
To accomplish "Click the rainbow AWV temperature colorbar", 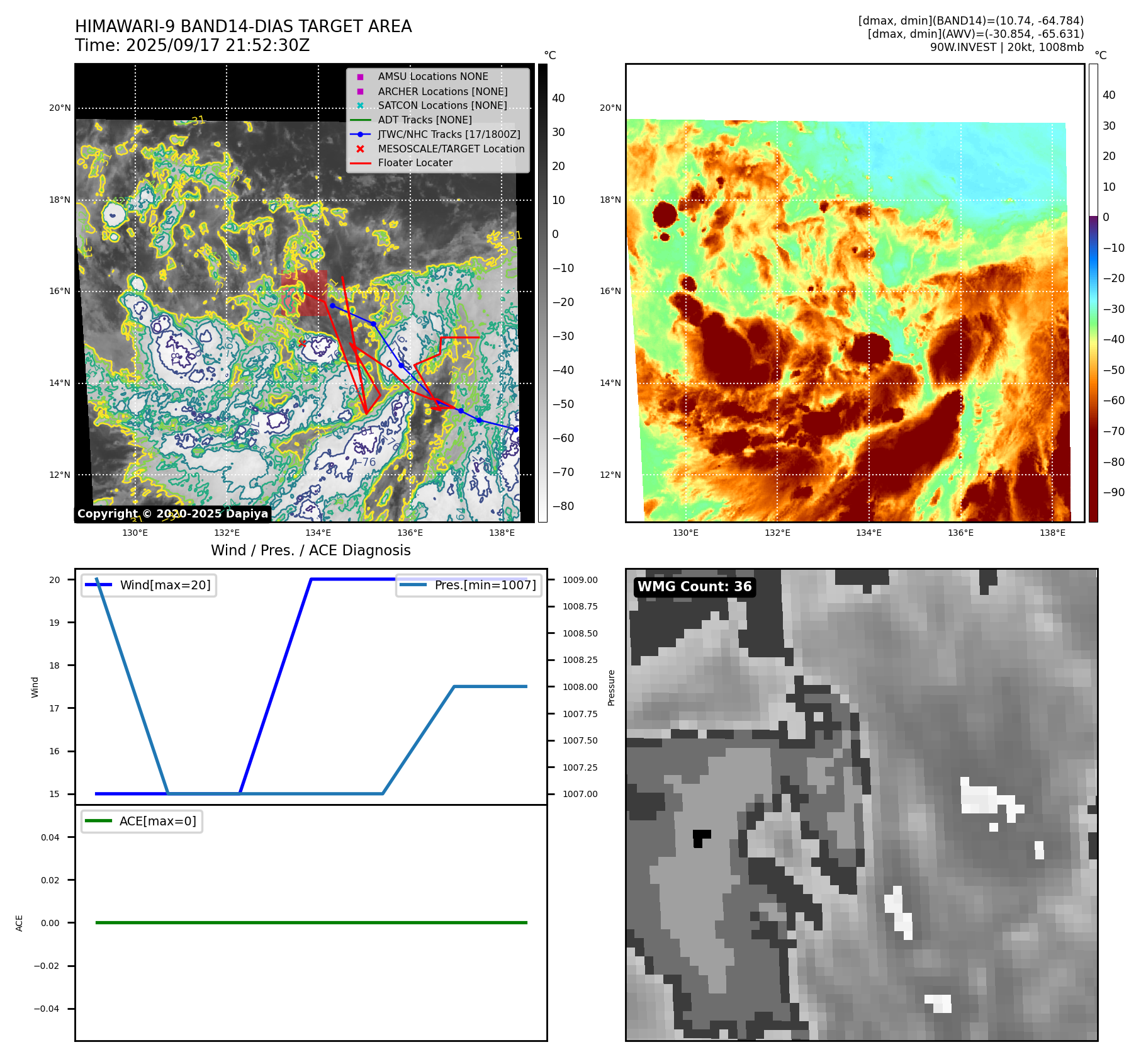I will [x=1093, y=293].
